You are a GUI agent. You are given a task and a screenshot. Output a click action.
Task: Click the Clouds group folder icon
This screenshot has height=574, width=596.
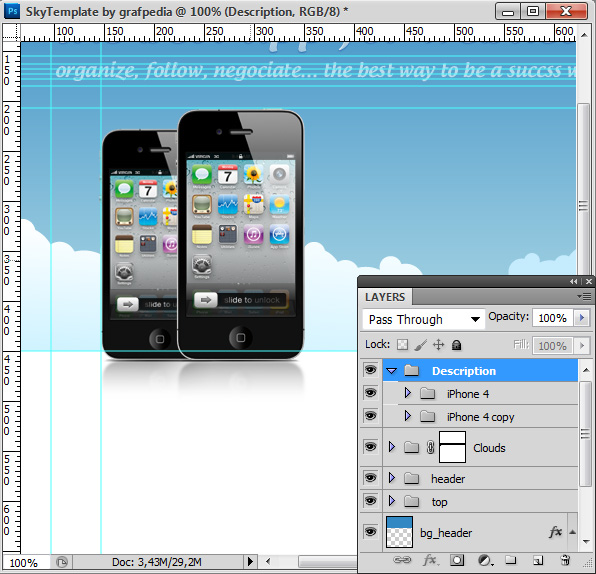(x=411, y=447)
